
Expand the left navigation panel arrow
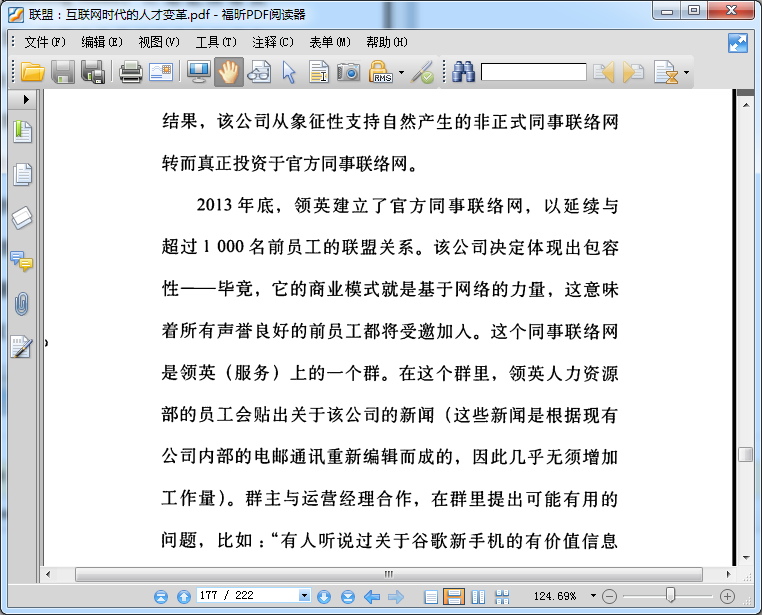[26, 100]
